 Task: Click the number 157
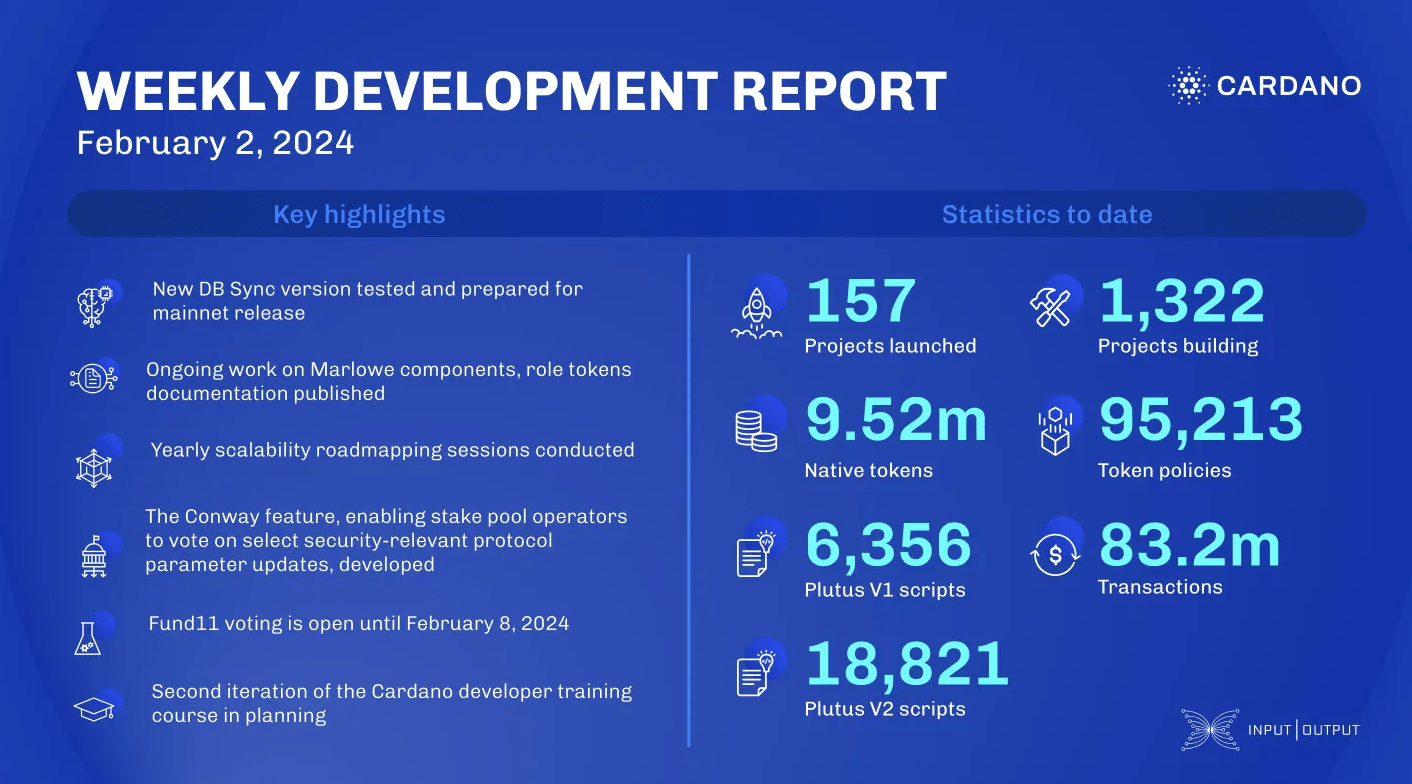click(861, 301)
